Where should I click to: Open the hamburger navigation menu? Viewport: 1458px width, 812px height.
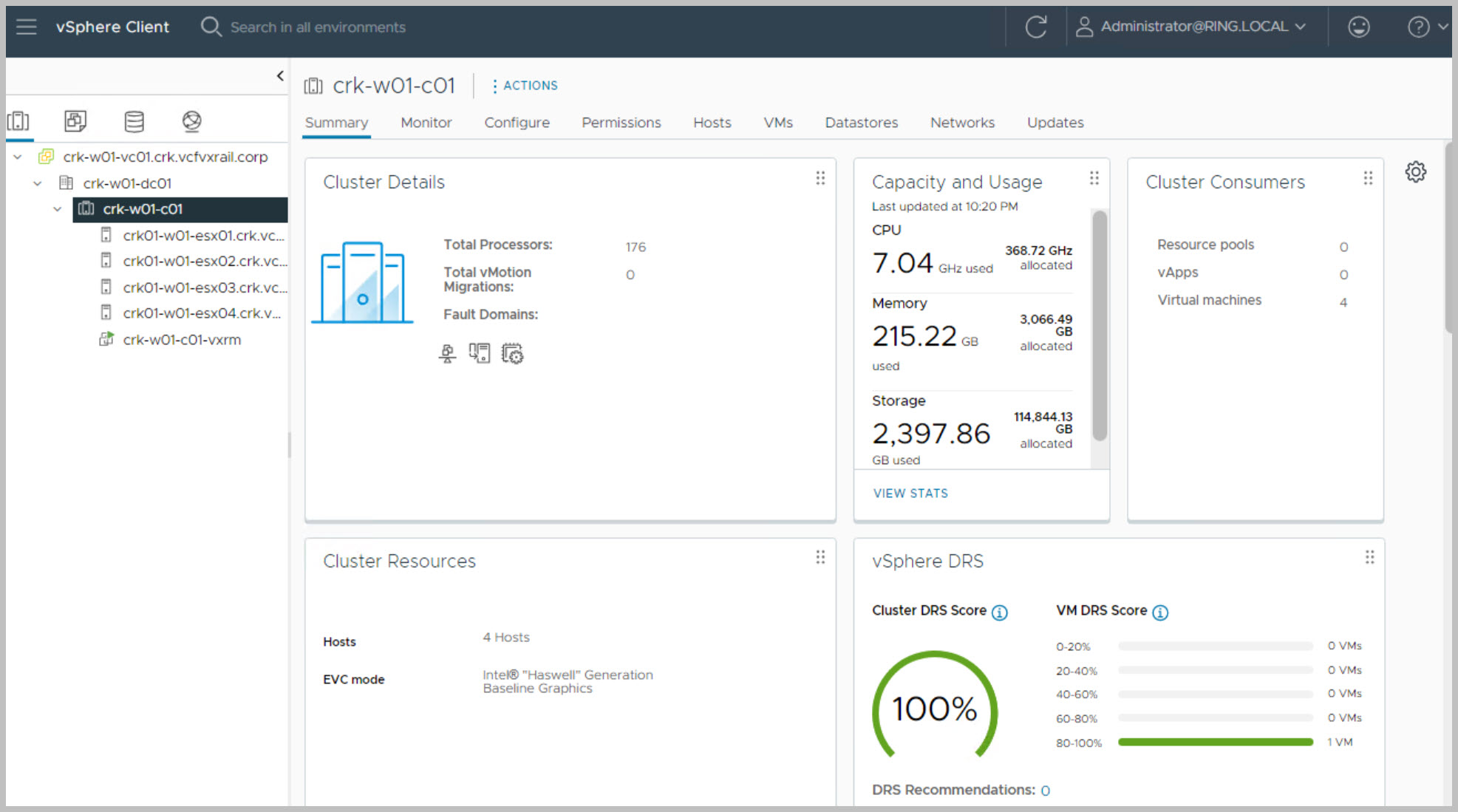pyautogui.click(x=27, y=27)
